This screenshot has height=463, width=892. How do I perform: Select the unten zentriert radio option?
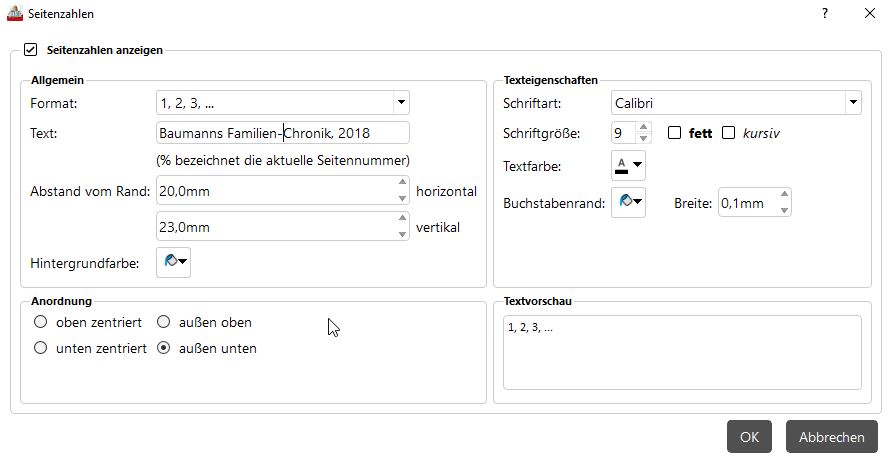(41, 348)
